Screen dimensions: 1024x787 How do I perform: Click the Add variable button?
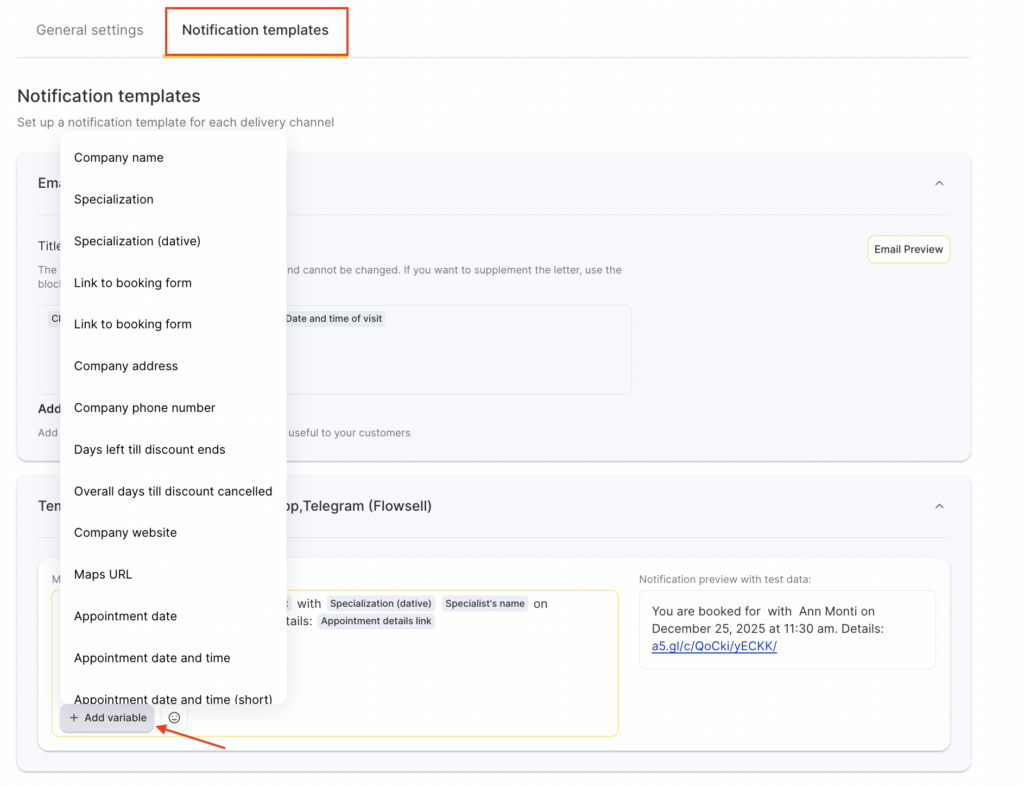coord(108,718)
